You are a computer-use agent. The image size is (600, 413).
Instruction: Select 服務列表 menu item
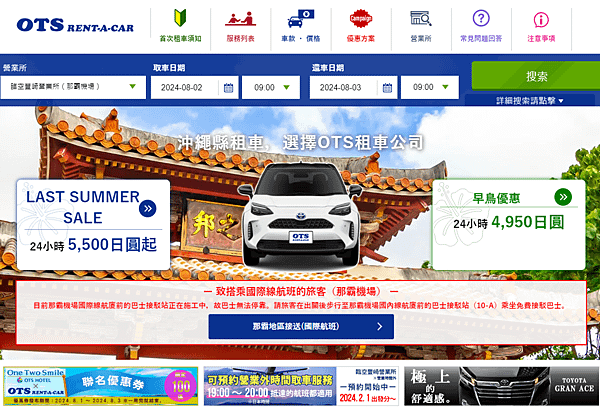pyautogui.click(x=240, y=39)
